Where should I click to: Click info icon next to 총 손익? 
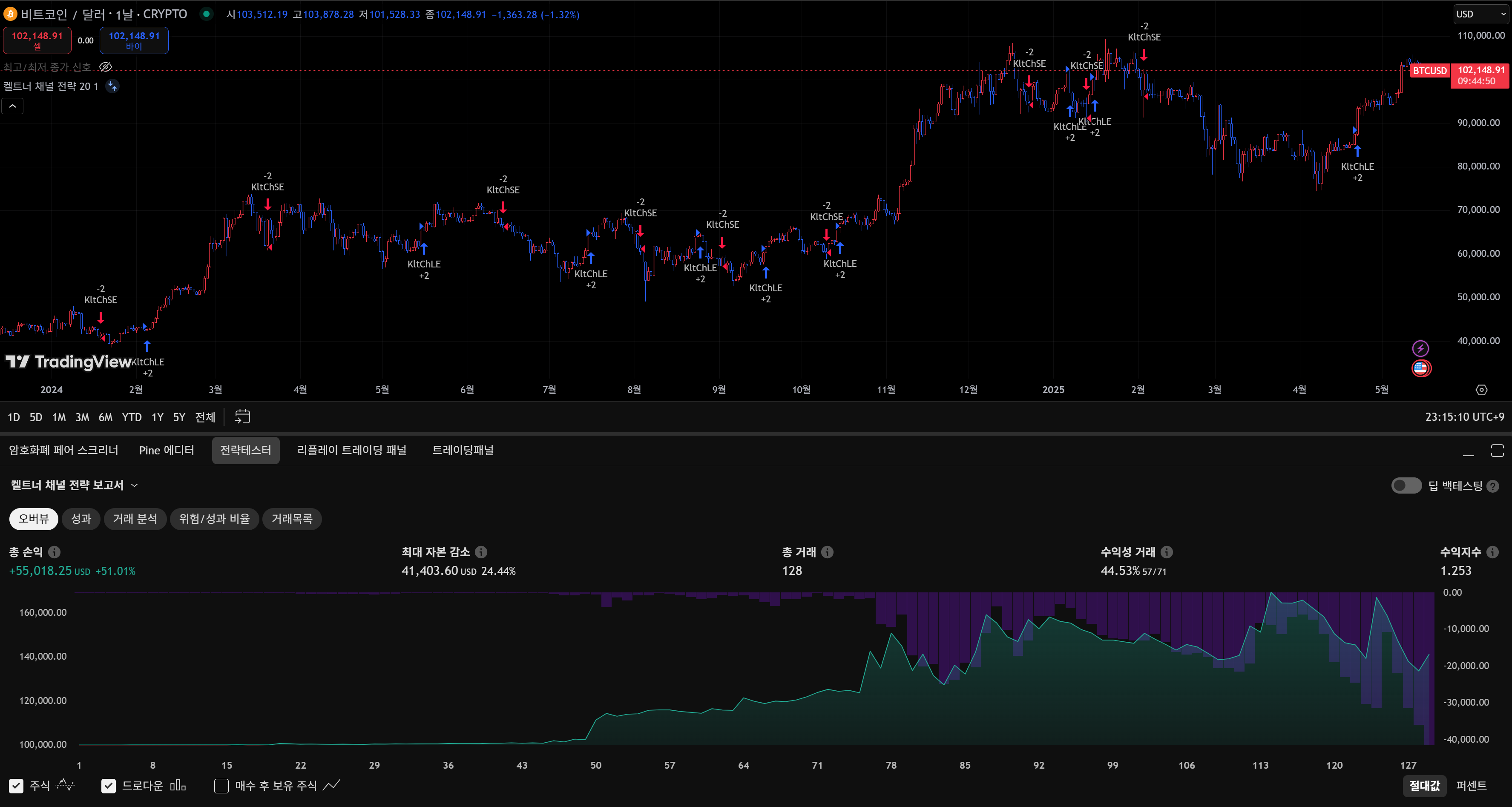tap(54, 552)
